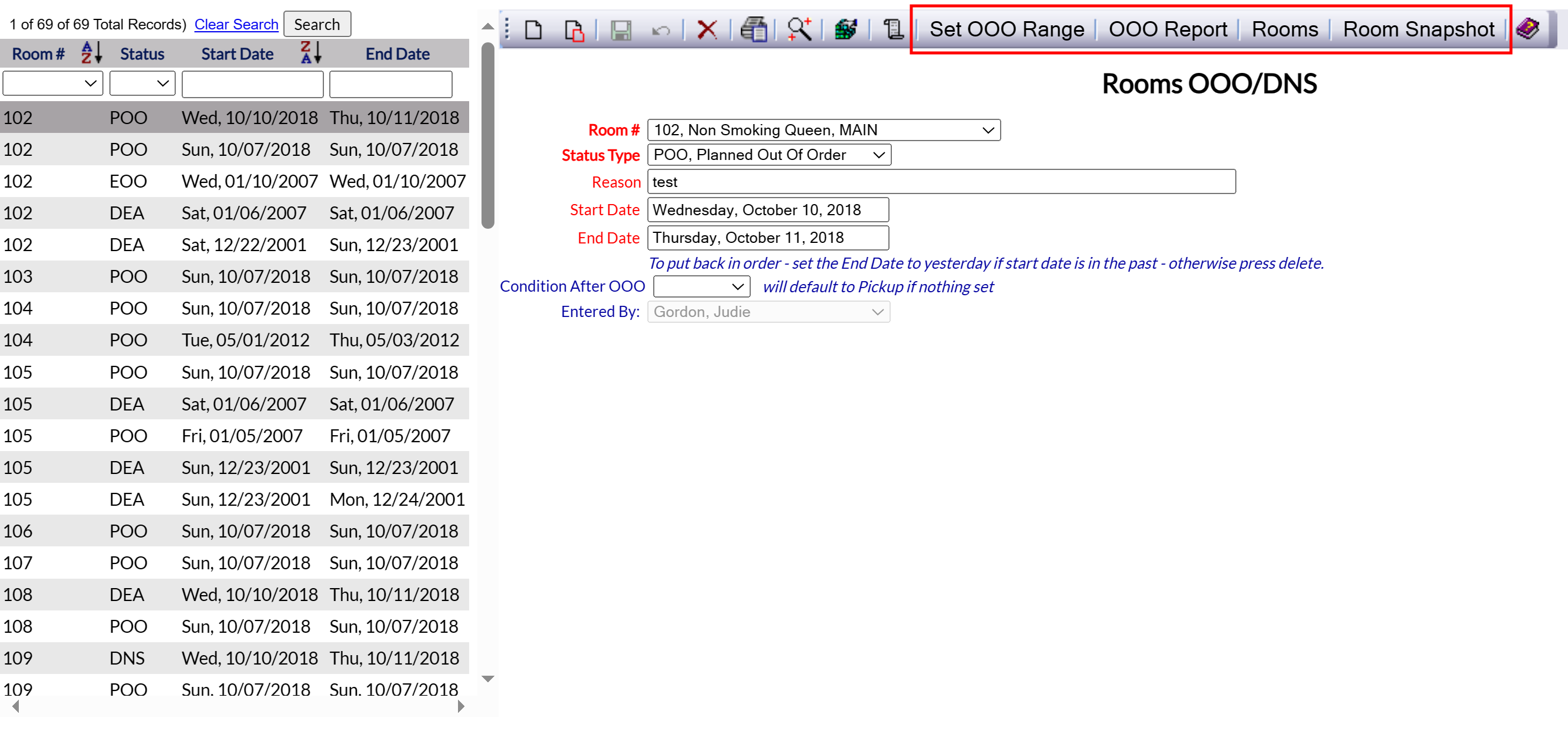Click the Start Date field Wednesday, October 10, 2018
Viewport: 1568px width, 731px height.
point(768,210)
